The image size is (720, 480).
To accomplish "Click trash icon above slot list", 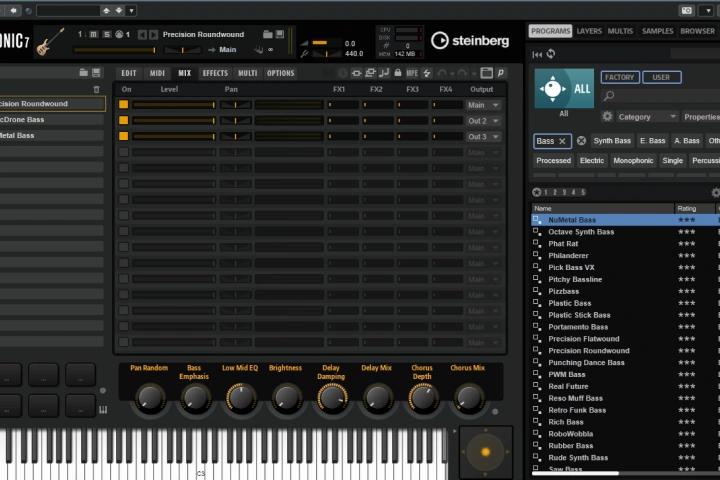I will pyautogui.click(x=96, y=89).
